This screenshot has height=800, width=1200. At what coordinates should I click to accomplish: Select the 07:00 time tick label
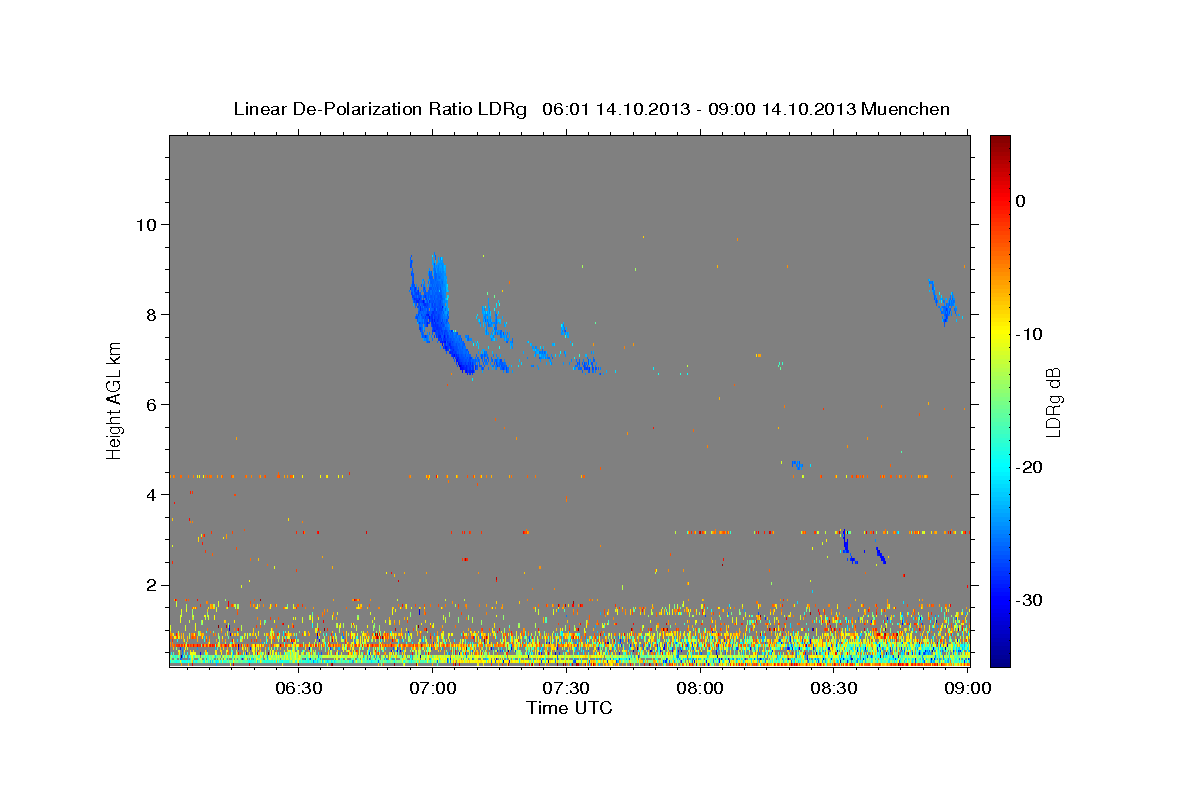[432, 688]
